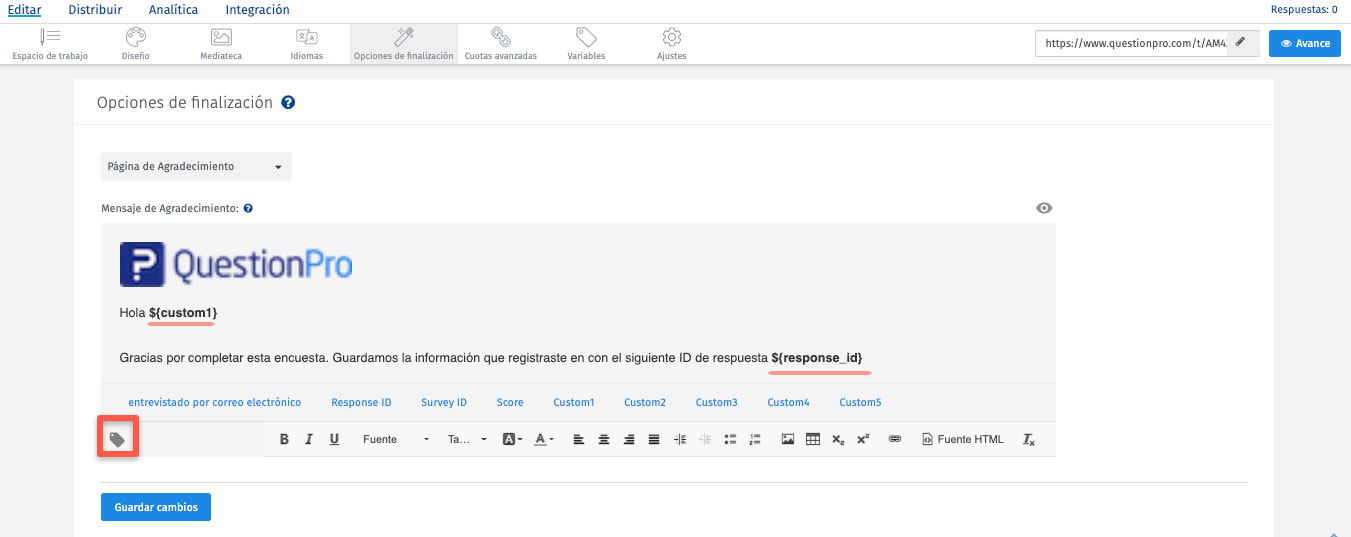This screenshot has height=537, width=1351.
Task: Click the QuestionPro logo image
Action: click(x=236, y=265)
